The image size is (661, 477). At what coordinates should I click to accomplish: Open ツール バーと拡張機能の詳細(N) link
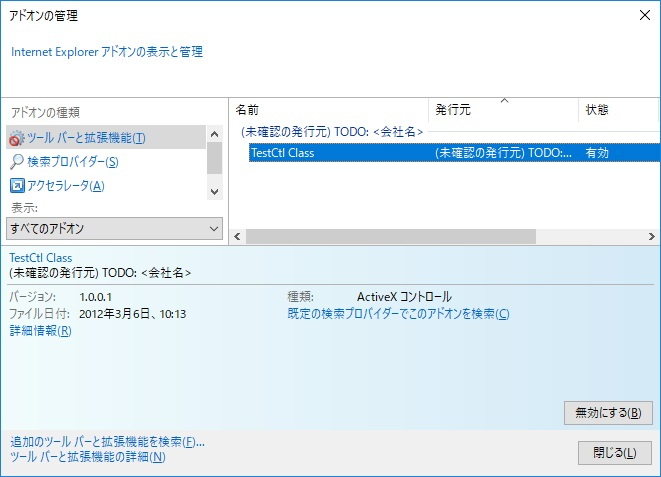click(x=88, y=457)
